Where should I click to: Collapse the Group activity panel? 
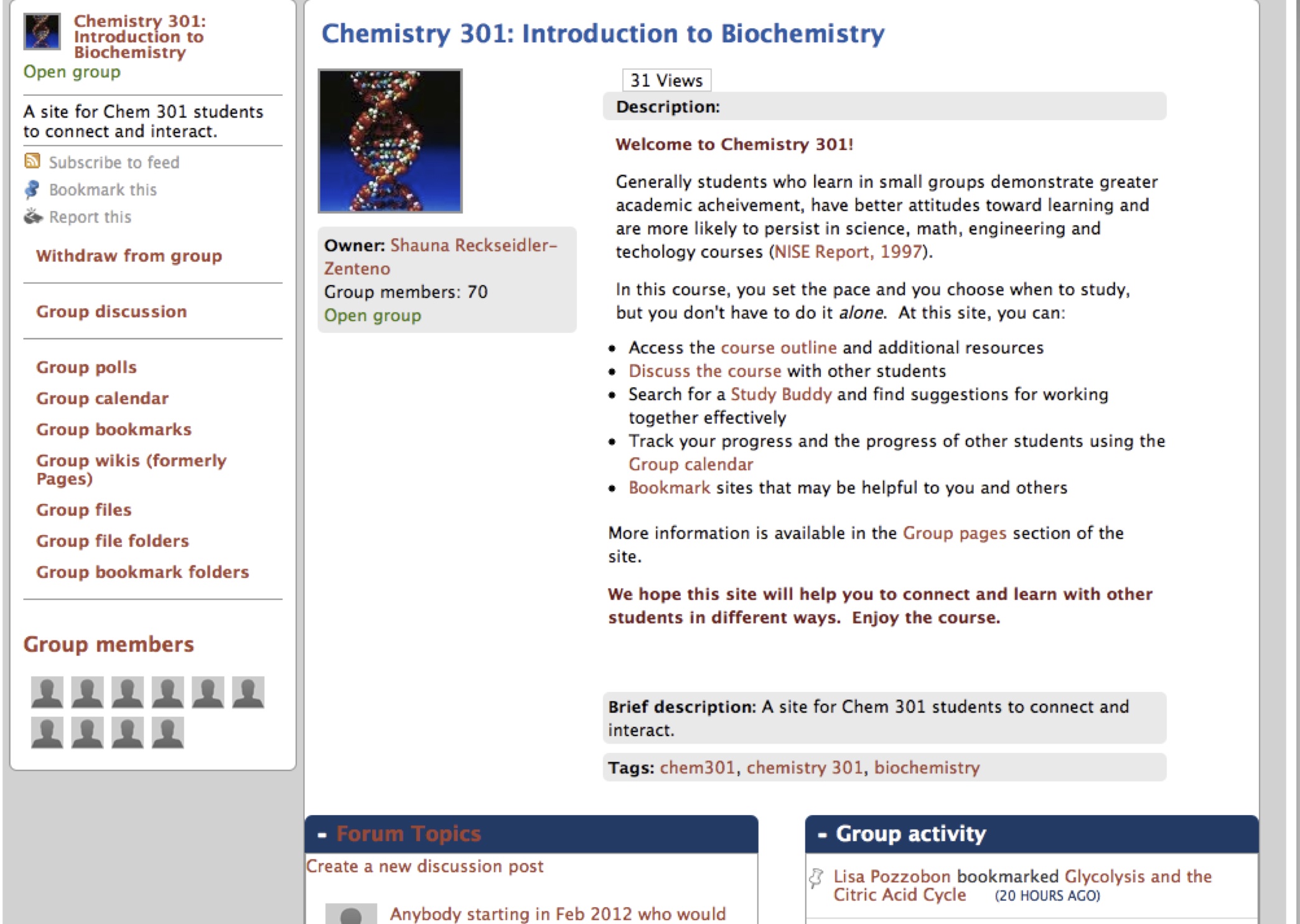pos(822,834)
